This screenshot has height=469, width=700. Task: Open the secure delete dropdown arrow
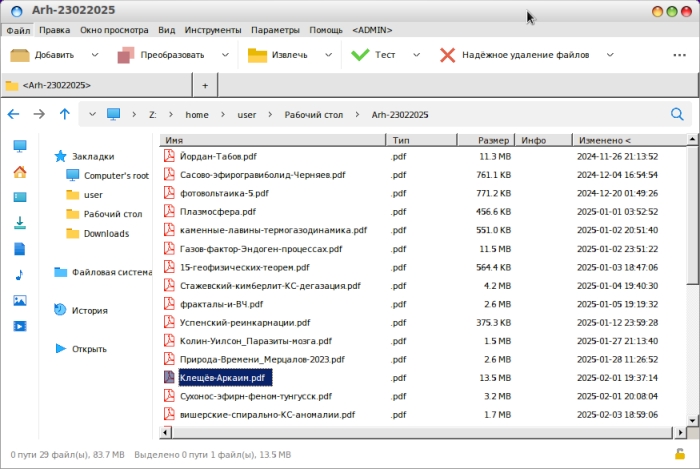pyautogui.click(x=610, y=55)
